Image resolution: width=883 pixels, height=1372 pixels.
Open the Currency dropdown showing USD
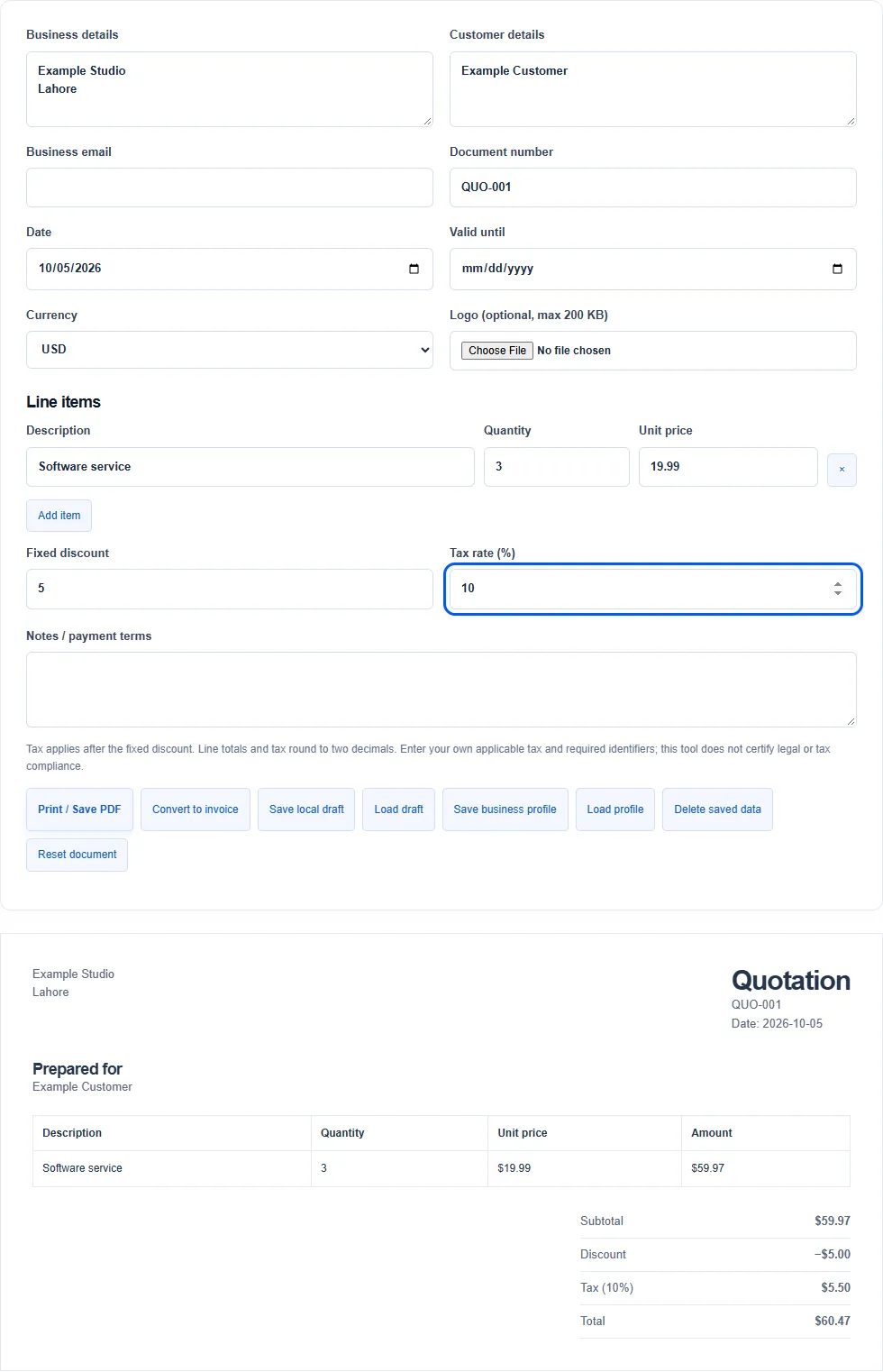(230, 350)
